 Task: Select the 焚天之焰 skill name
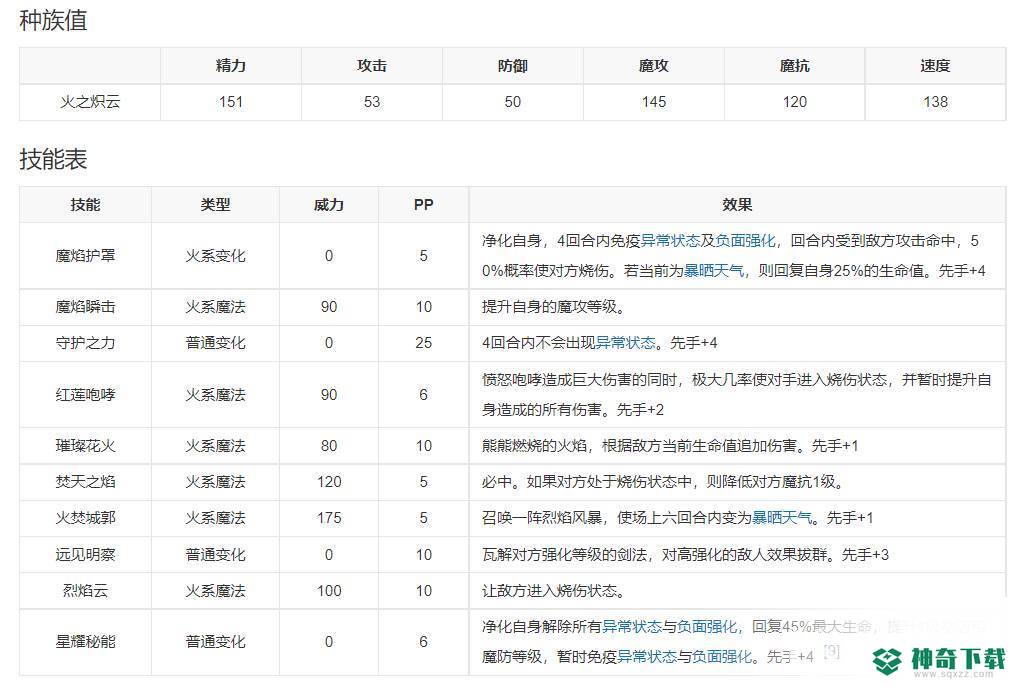[x=85, y=482]
